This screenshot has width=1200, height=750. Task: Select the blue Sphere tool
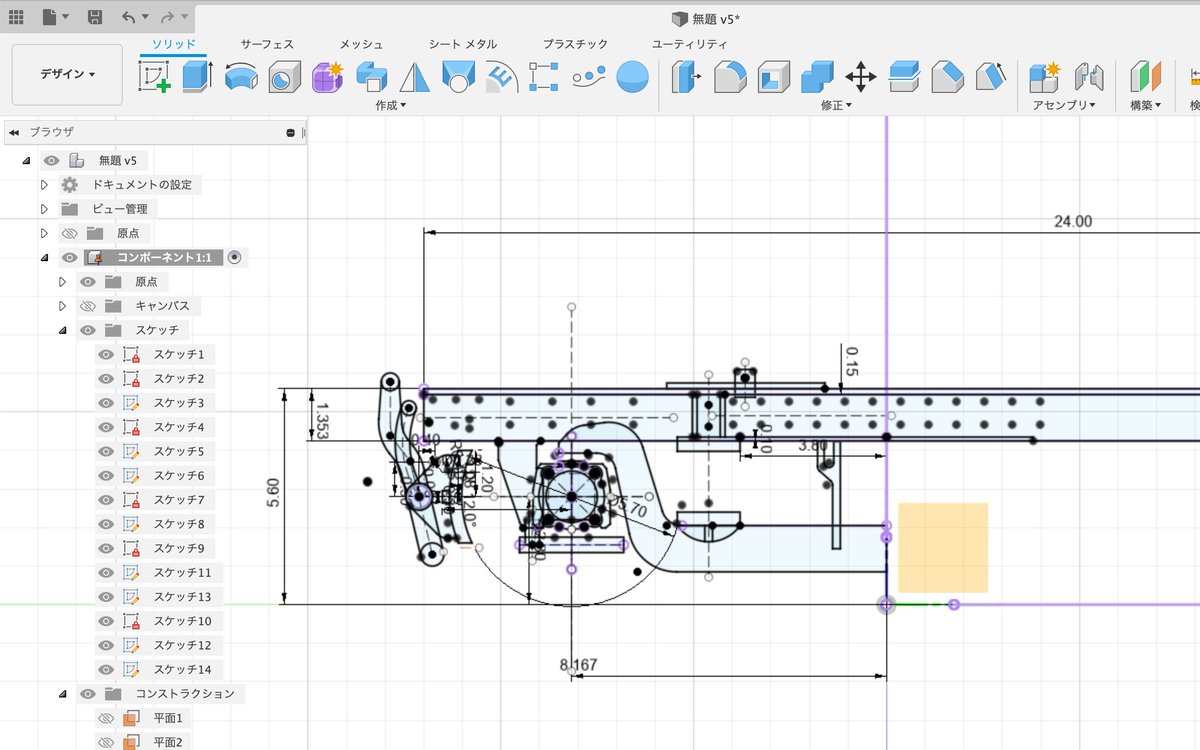[x=632, y=77]
